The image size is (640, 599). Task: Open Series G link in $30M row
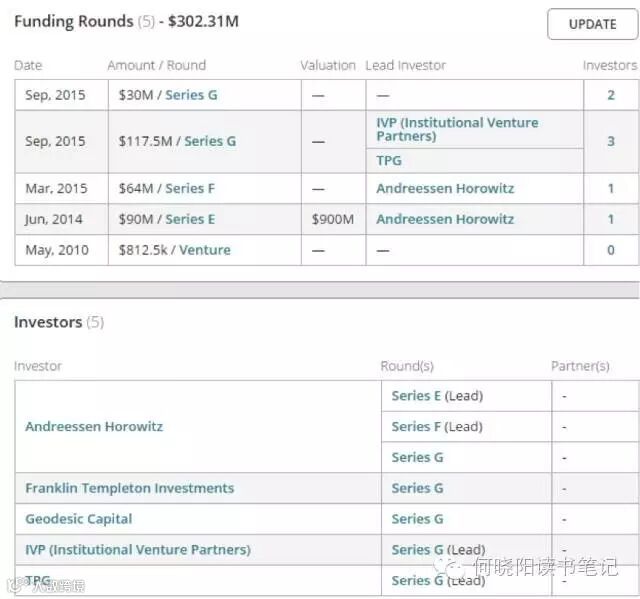(191, 95)
